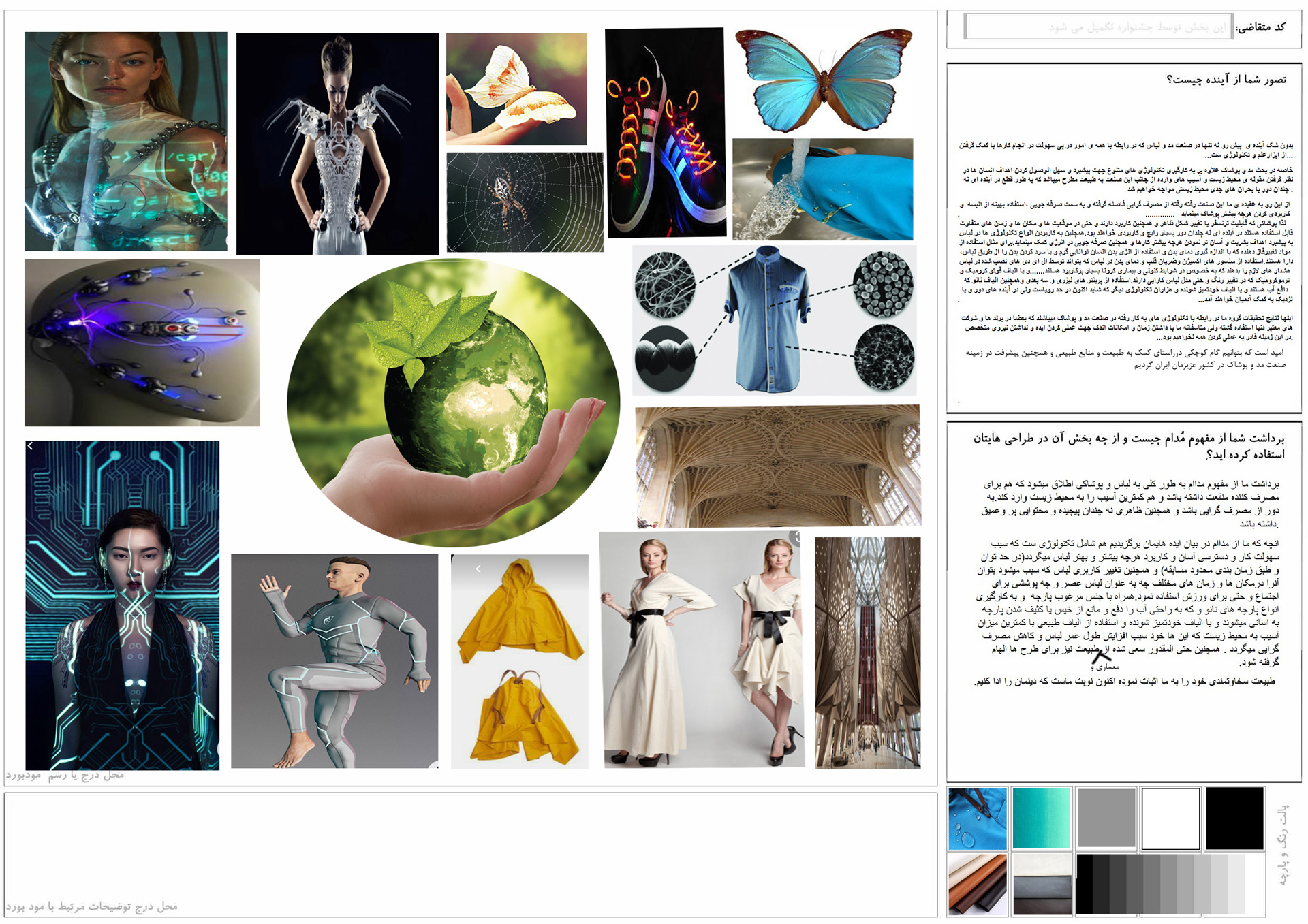Select the gray color swatch
1308x924 pixels.
(1106, 818)
